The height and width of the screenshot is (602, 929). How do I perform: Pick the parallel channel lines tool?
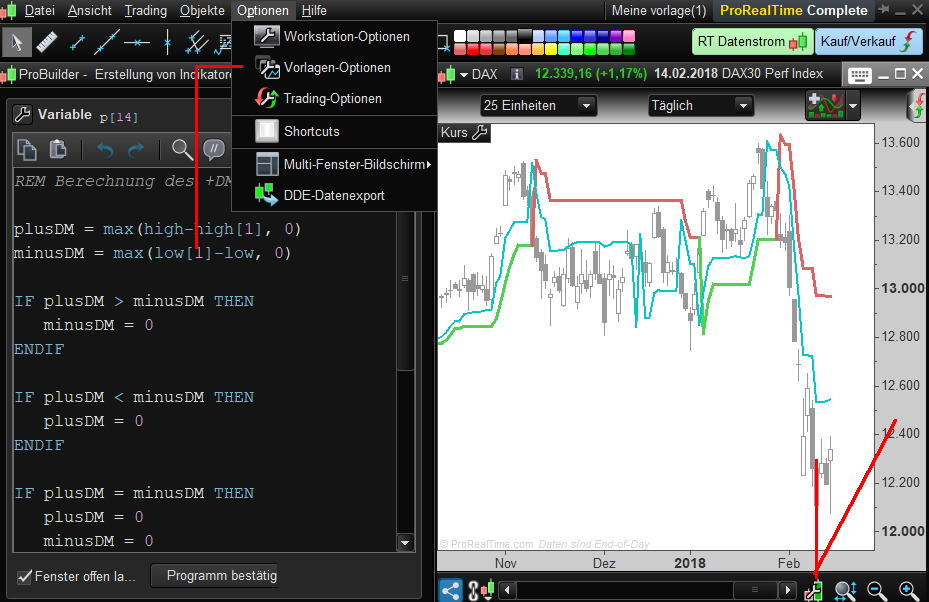click(197, 42)
